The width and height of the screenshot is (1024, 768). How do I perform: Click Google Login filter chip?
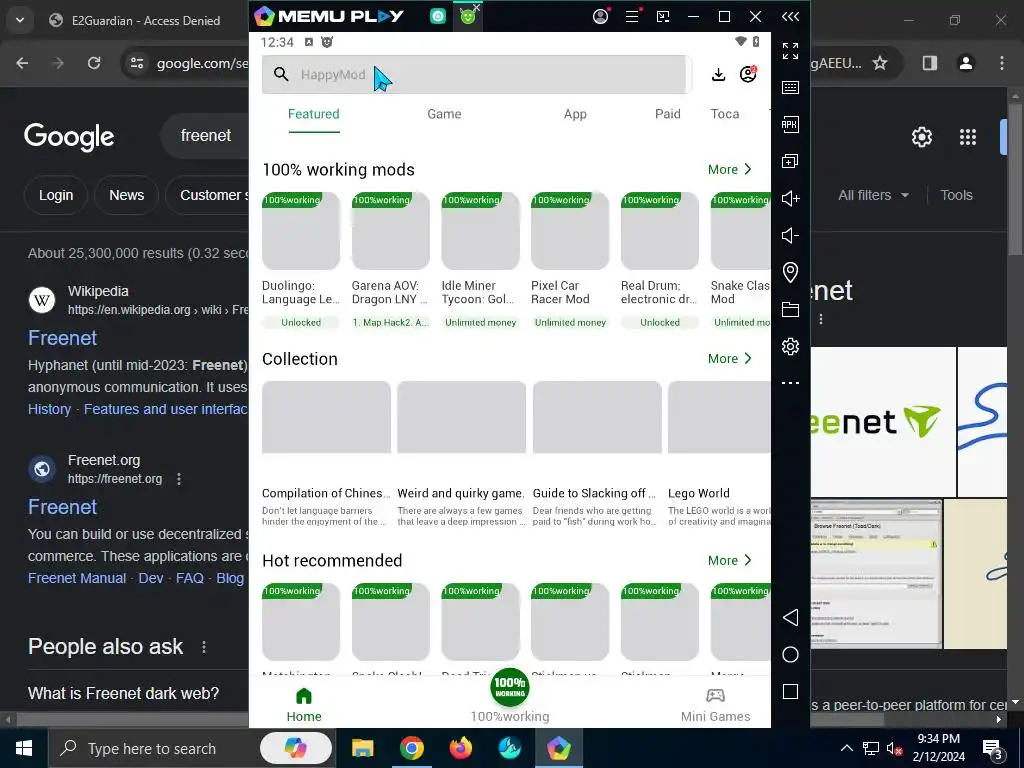pyautogui.click(x=56, y=195)
